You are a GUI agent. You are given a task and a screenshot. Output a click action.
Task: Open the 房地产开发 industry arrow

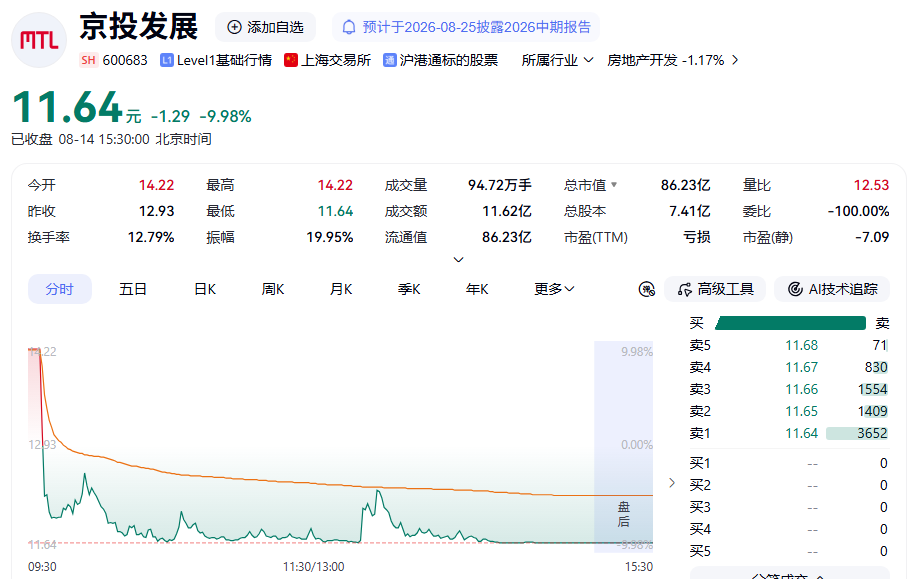[735, 60]
